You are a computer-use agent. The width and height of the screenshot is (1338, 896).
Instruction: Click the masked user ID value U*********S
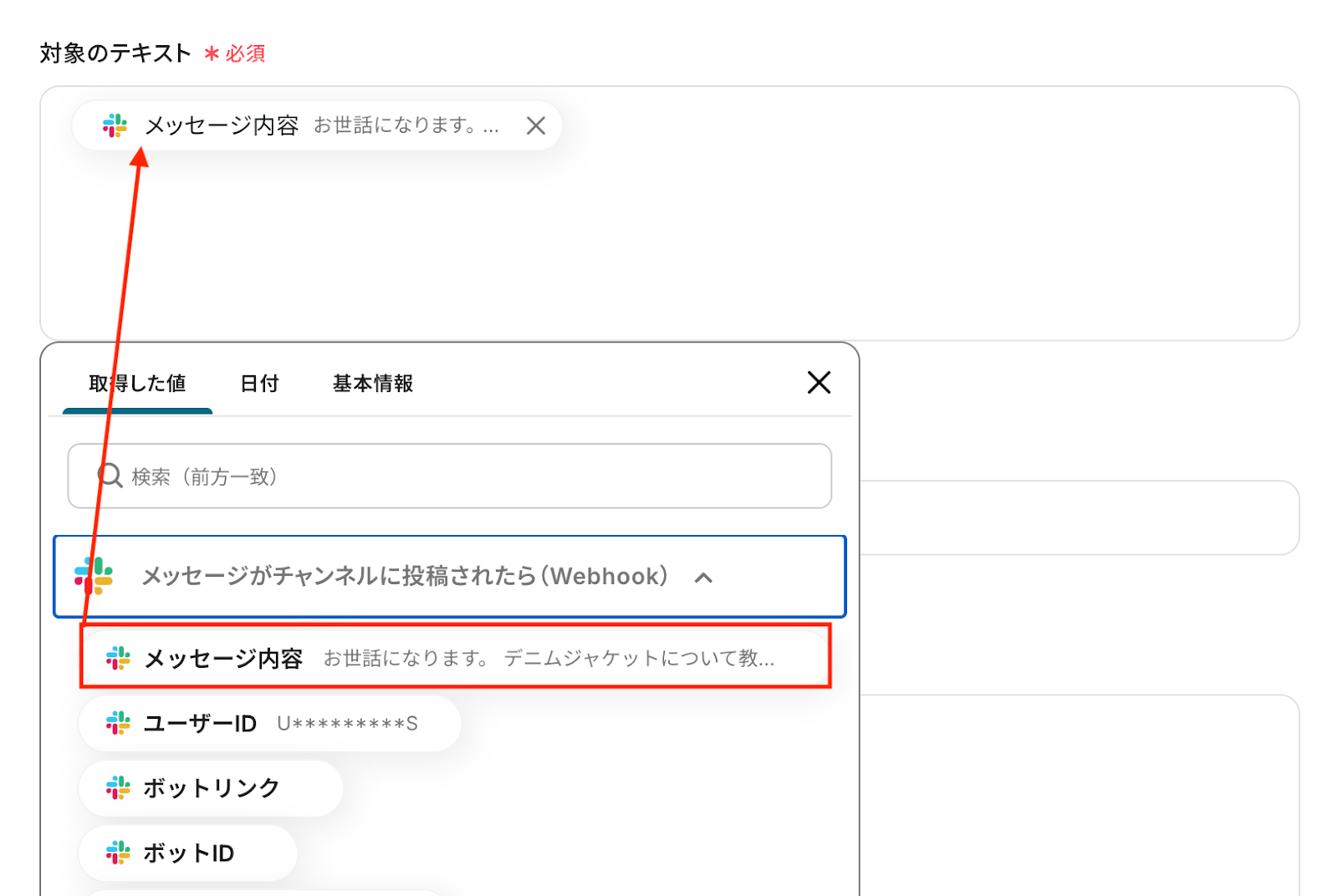(348, 724)
